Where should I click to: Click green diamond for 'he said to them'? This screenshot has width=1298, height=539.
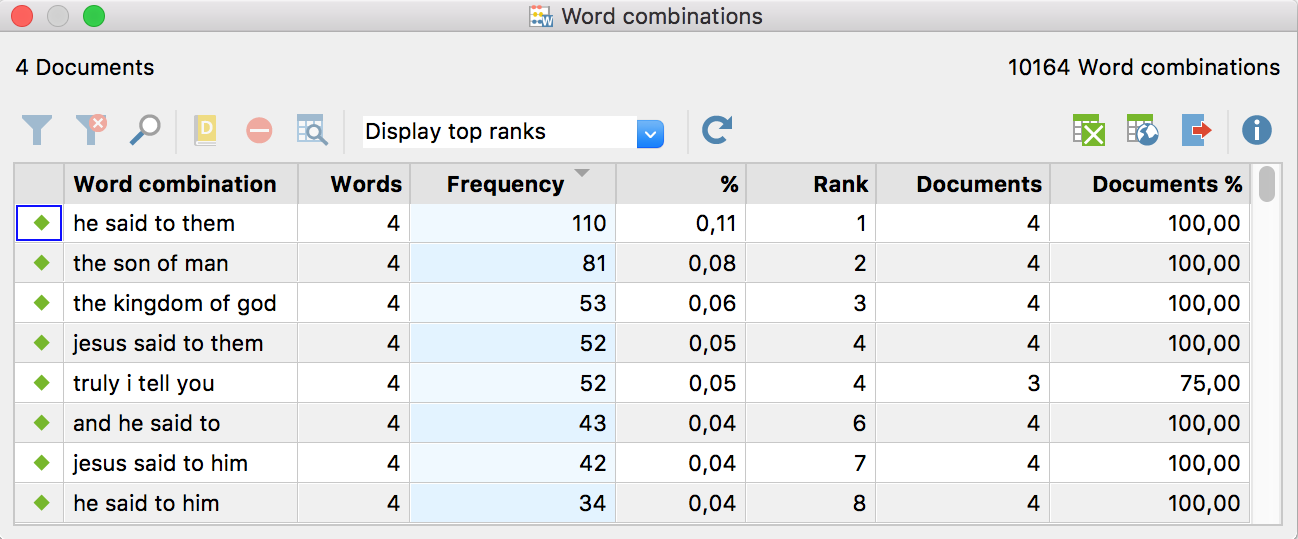(x=41, y=223)
